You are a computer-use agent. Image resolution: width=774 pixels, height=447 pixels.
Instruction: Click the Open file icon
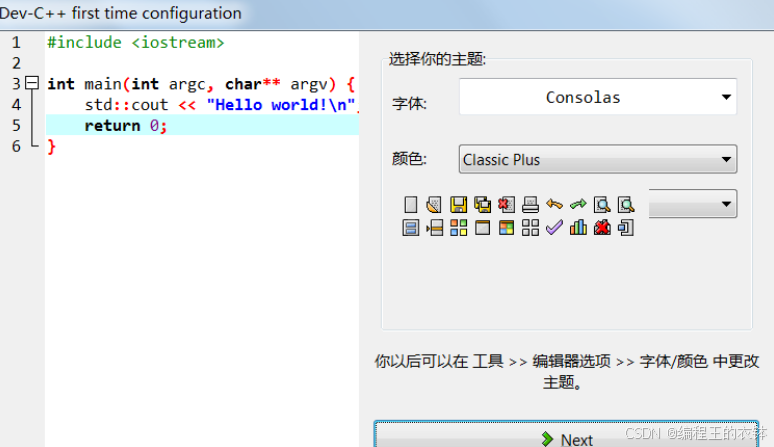pyautogui.click(x=433, y=204)
